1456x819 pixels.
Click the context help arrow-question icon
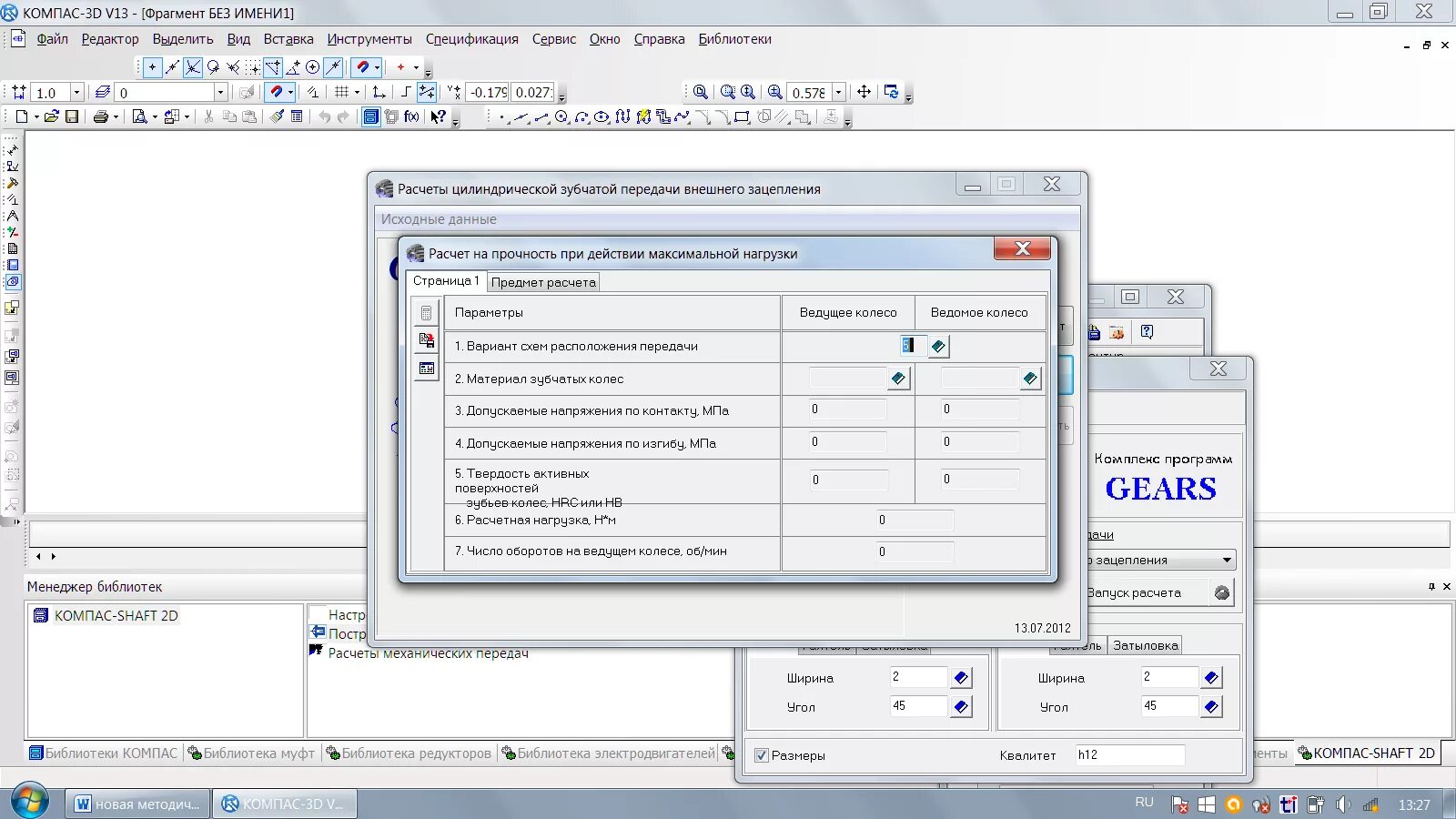[439, 116]
